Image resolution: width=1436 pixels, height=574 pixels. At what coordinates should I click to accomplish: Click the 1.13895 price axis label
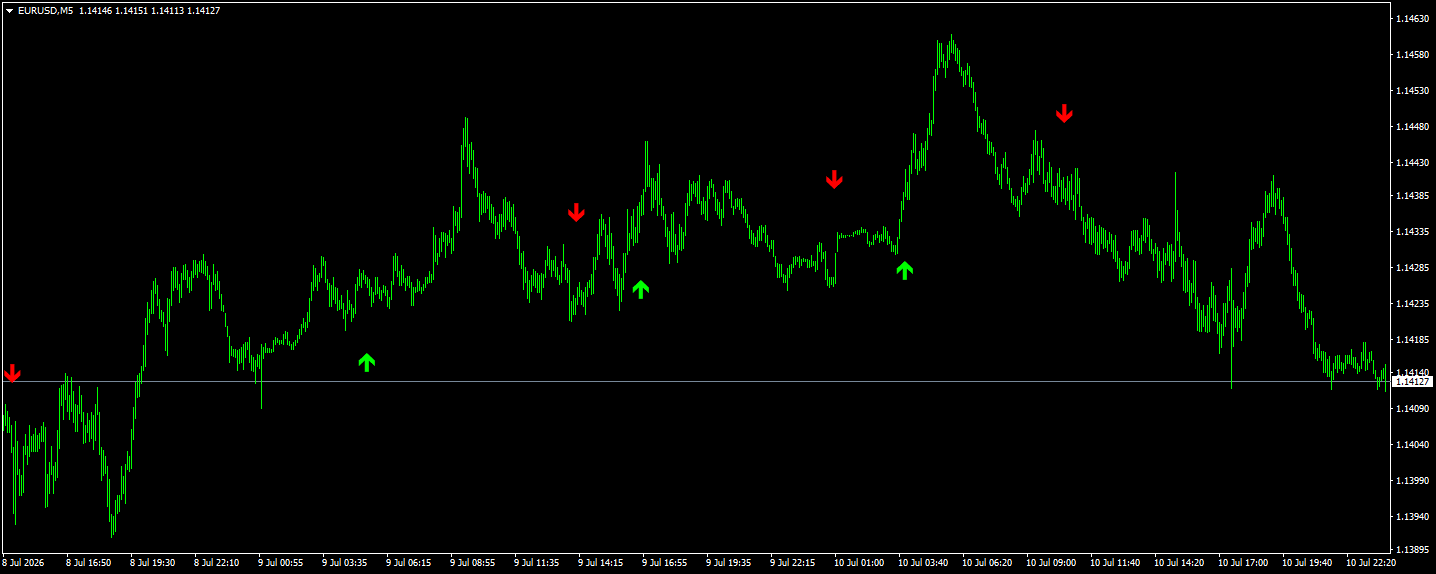click(x=1412, y=550)
